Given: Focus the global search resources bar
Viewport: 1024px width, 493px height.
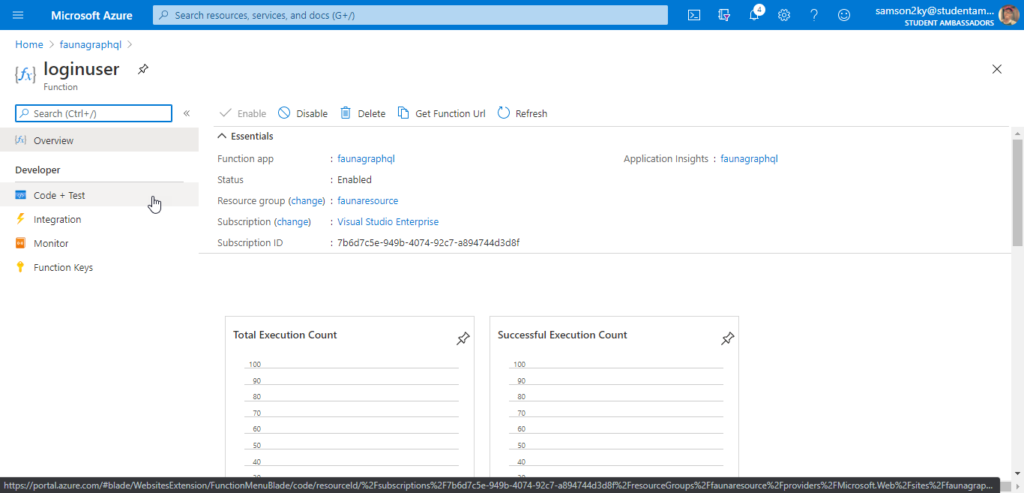Looking at the screenshot, I should click(410, 15).
